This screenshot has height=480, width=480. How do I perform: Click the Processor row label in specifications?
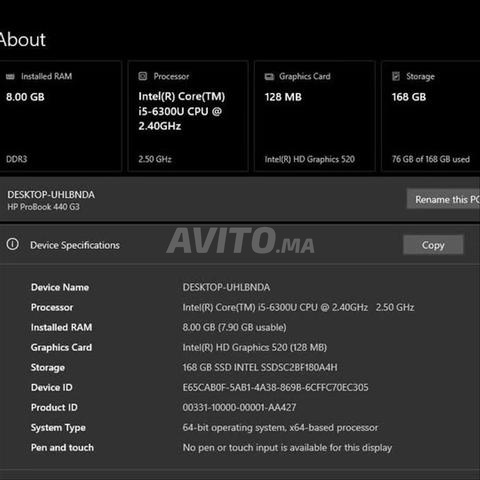click(52, 307)
